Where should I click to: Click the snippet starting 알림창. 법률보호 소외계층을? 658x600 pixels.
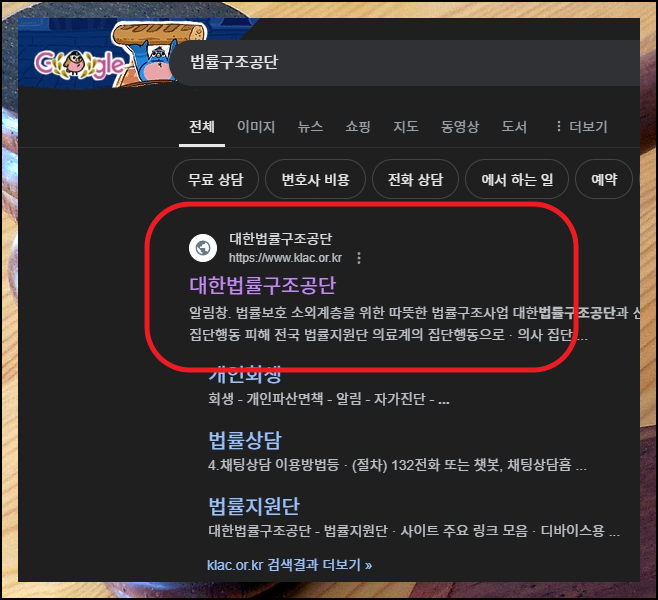coord(413,323)
